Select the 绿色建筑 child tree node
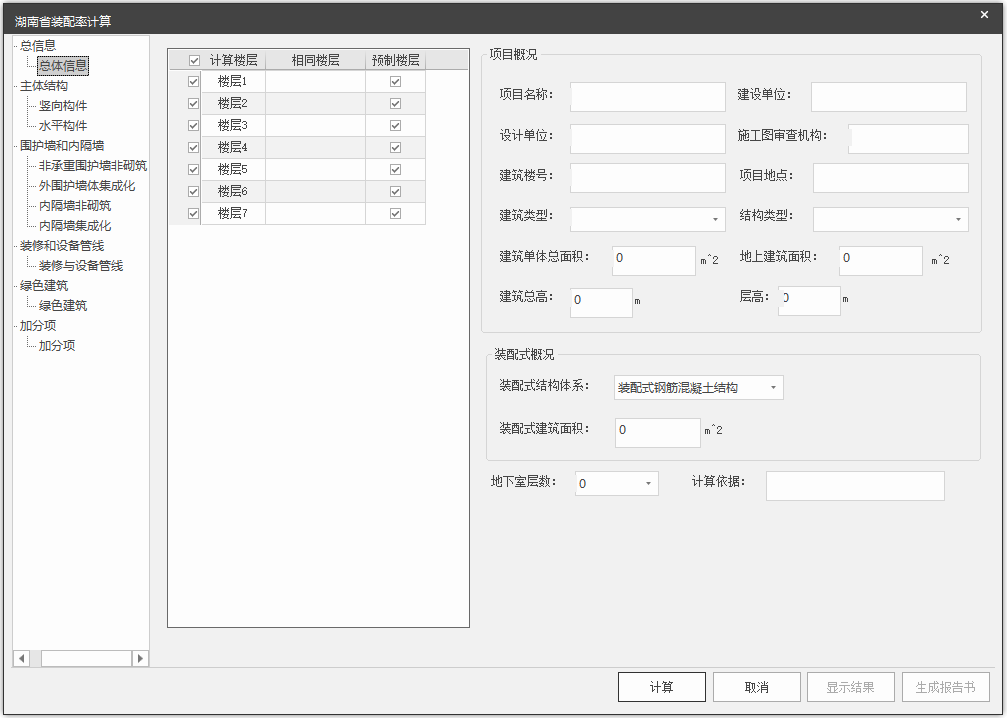1007x718 pixels. (x=63, y=306)
